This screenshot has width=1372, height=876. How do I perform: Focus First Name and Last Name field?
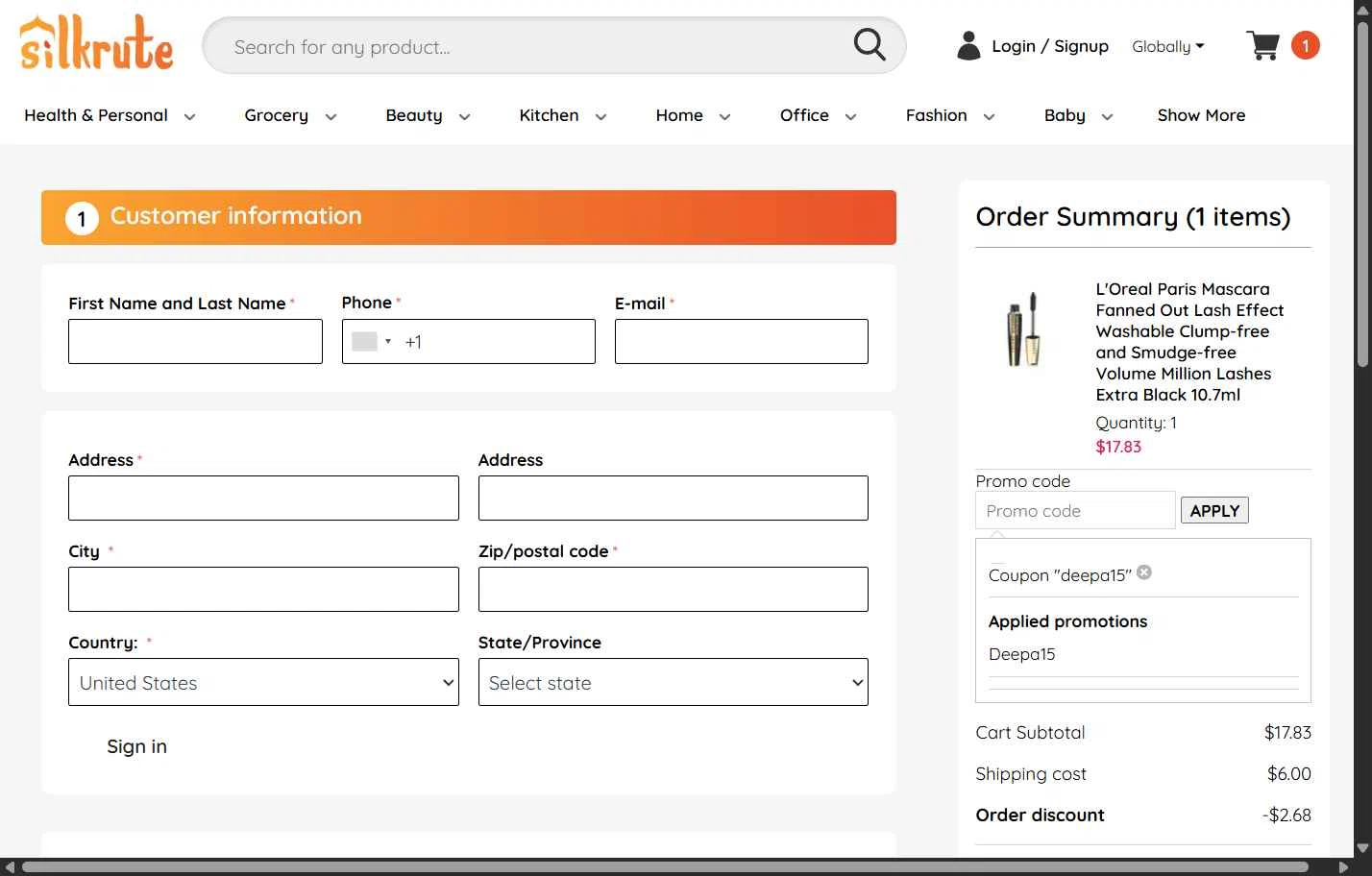195,341
